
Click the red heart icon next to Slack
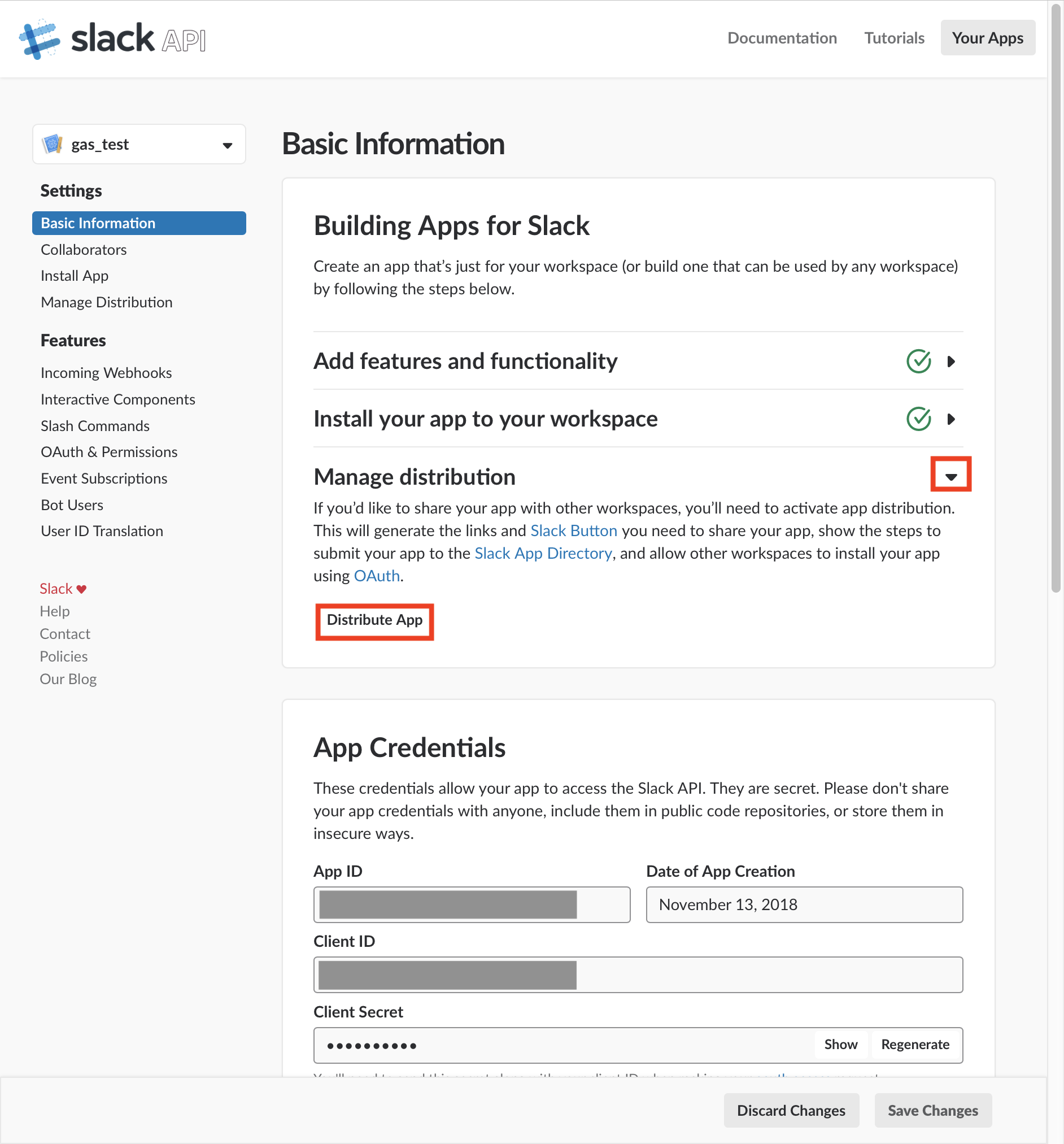point(82,589)
